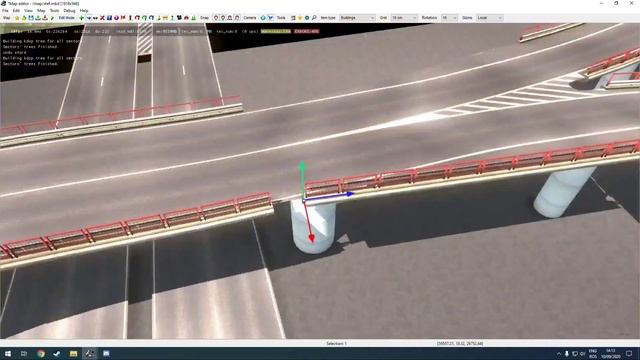Screen dimensions: 640x360
Task: Toggle the second snap option icon
Action: point(223,18)
